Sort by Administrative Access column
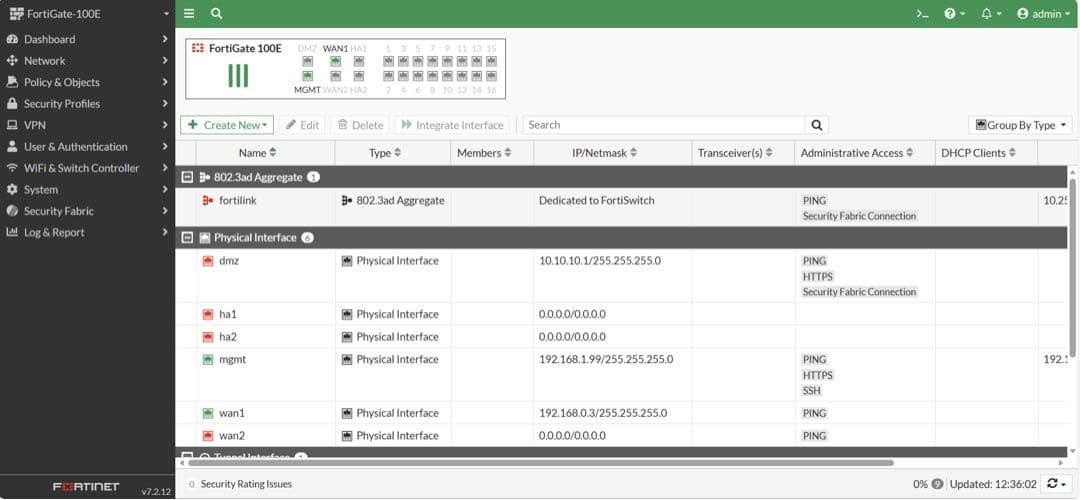 click(857, 153)
